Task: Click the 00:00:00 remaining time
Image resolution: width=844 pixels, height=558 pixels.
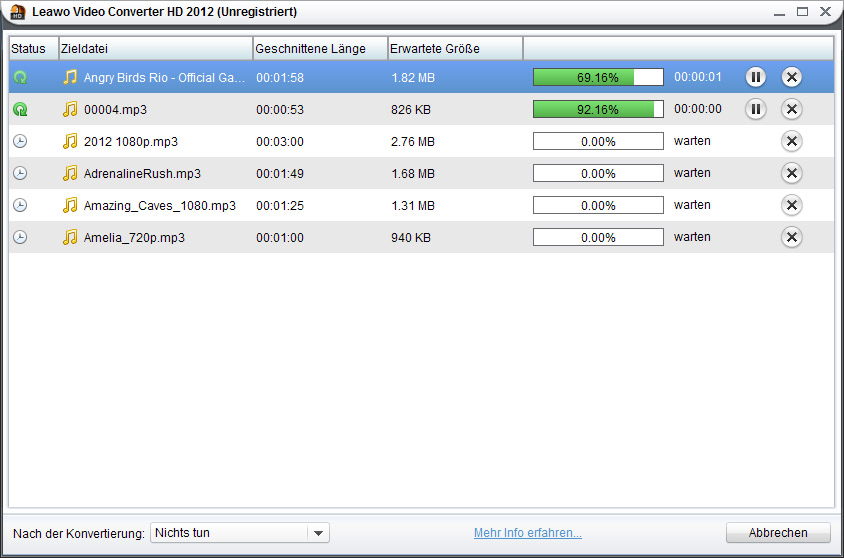Action: pos(698,109)
